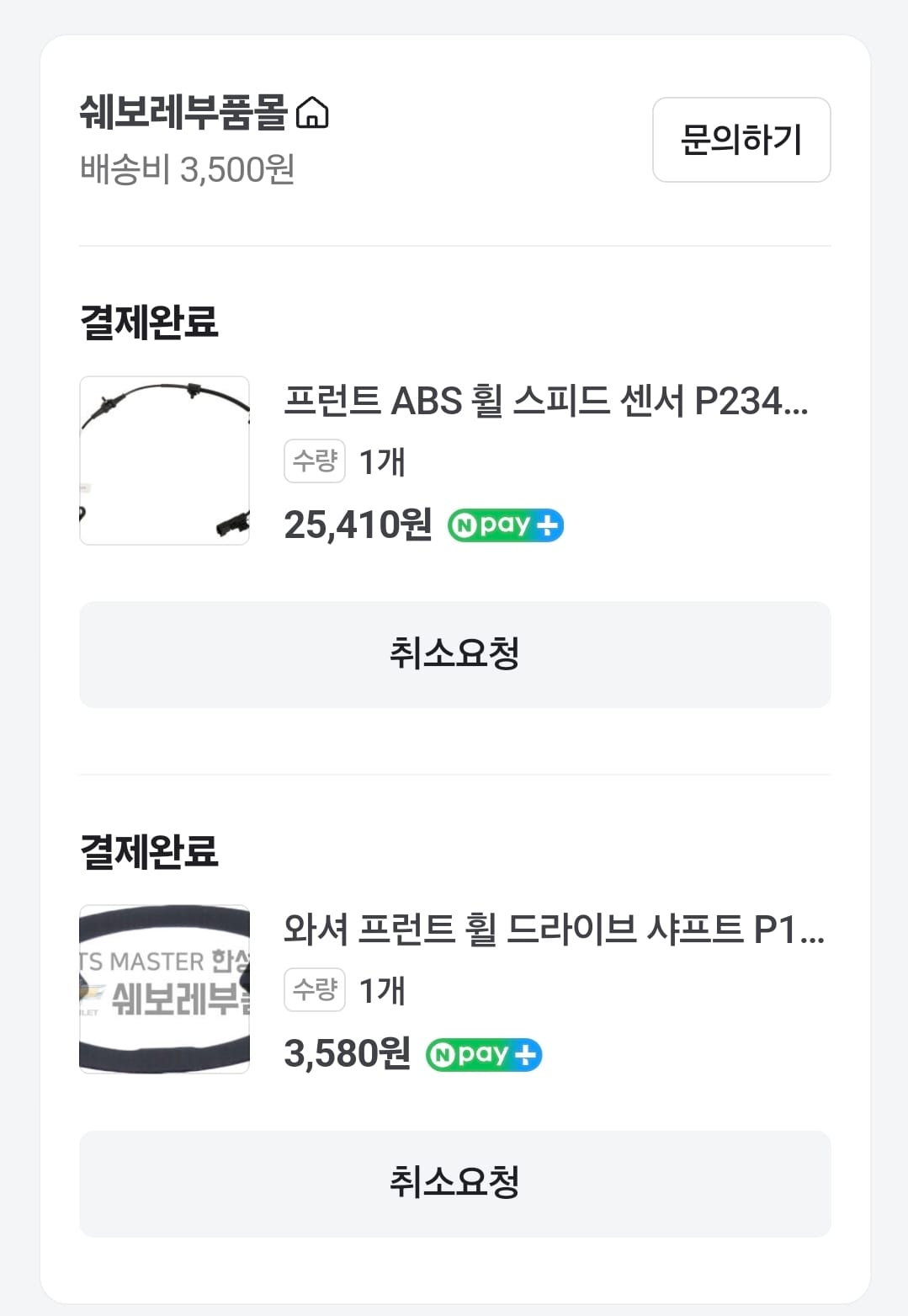The height and width of the screenshot is (1316, 908).
Task: Click the 수량 badge on ABS sensor item
Action: [314, 461]
